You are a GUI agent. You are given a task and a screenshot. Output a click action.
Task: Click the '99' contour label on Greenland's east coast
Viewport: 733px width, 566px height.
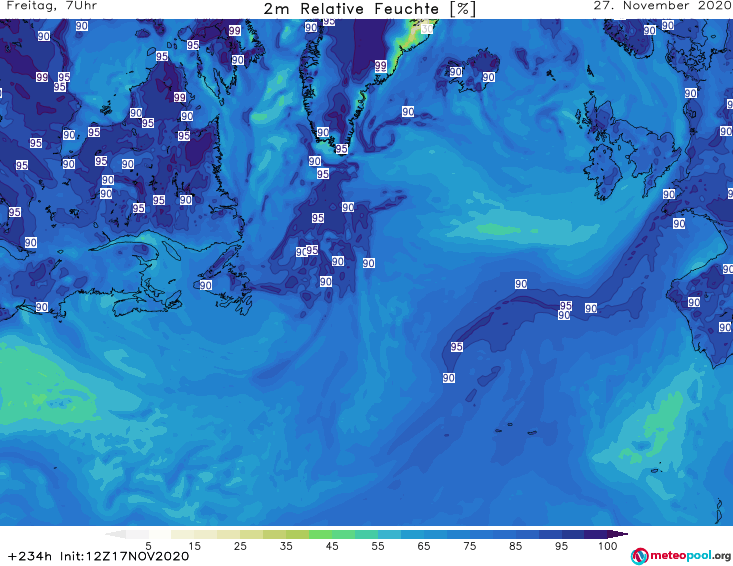(x=381, y=66)
